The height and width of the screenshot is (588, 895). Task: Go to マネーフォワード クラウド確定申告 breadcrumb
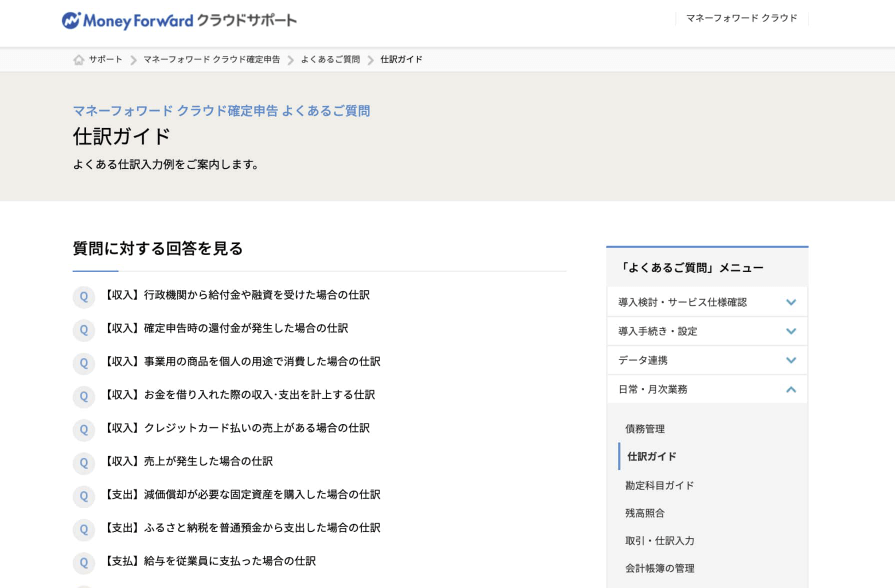point(212,59)
